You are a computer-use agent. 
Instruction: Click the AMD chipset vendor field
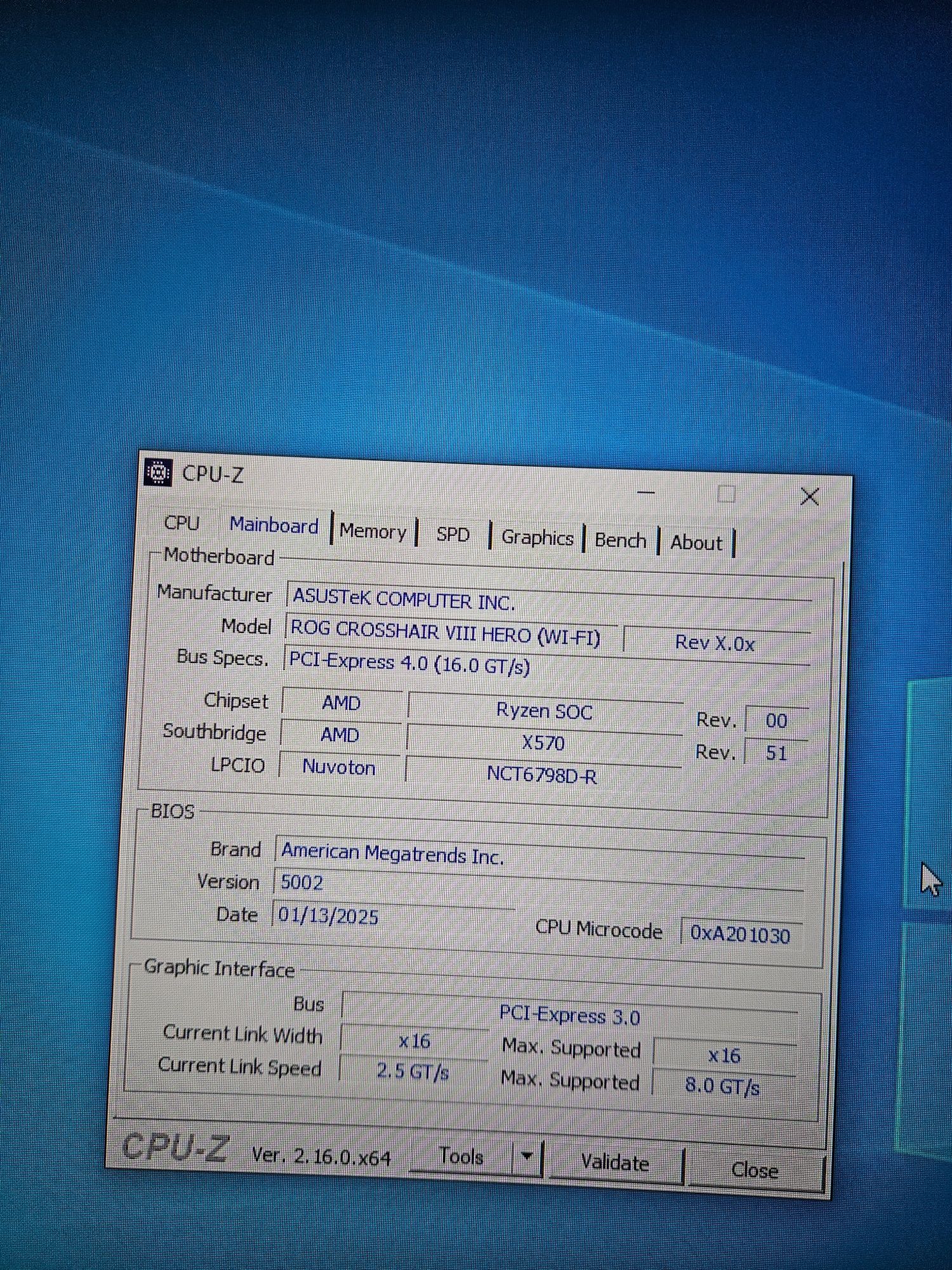coord(341,703)
